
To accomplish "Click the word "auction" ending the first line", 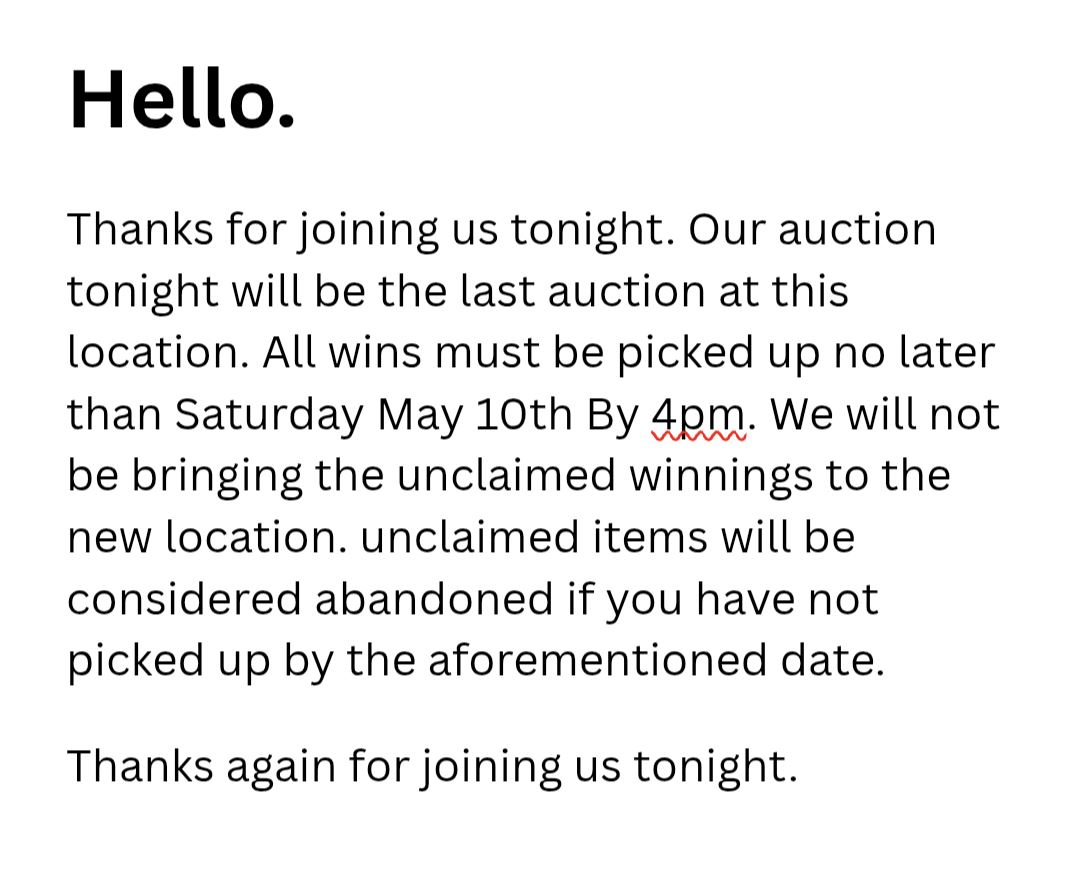I will tap(857, 229).
